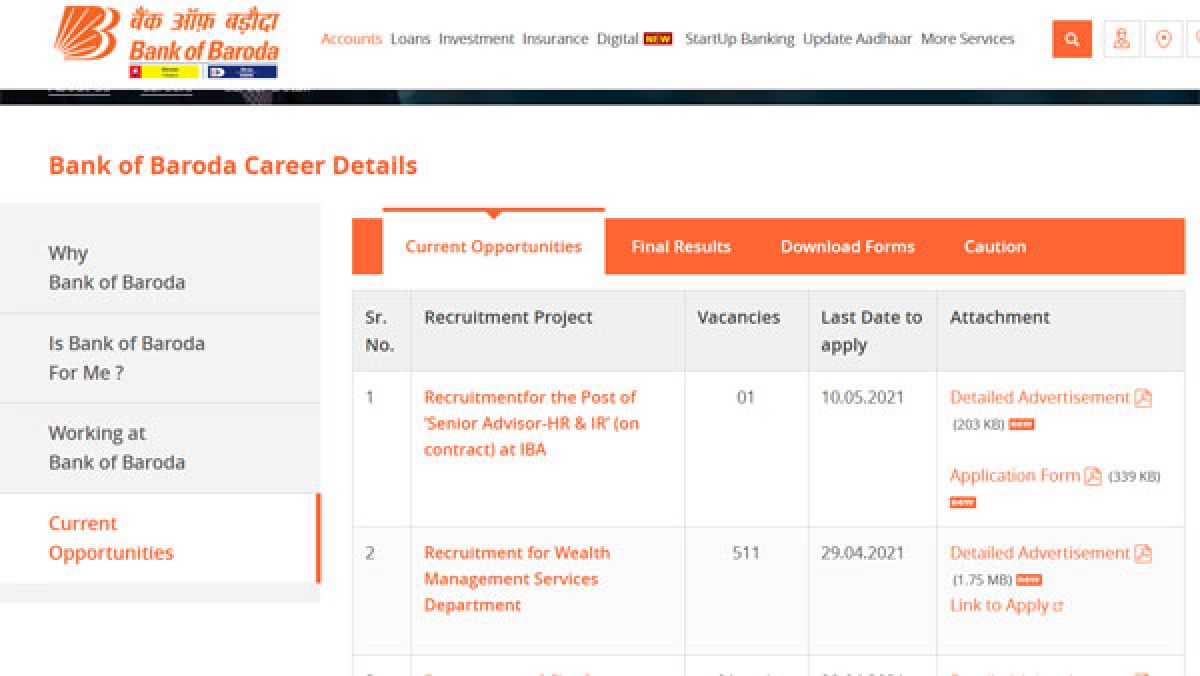
Task: Switch to the Final Results tab
Action: point(681,247)
